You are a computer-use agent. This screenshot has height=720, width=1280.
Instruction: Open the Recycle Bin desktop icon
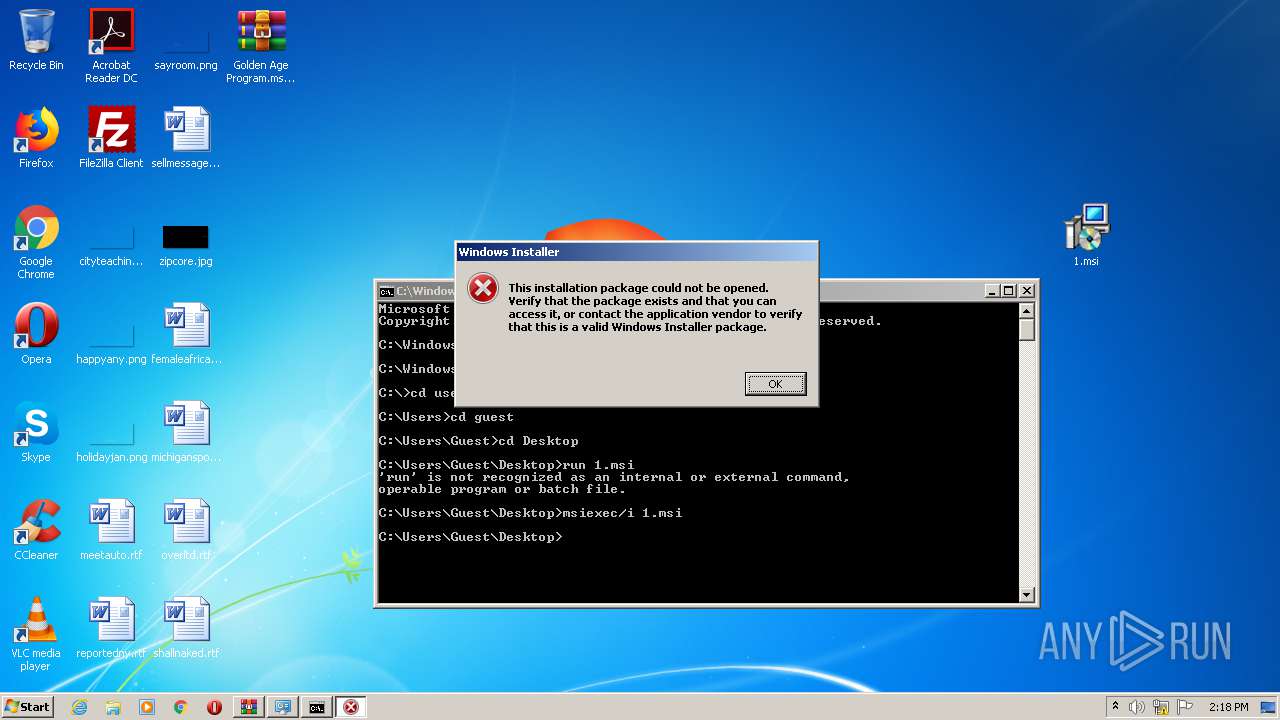pos(36,40)
